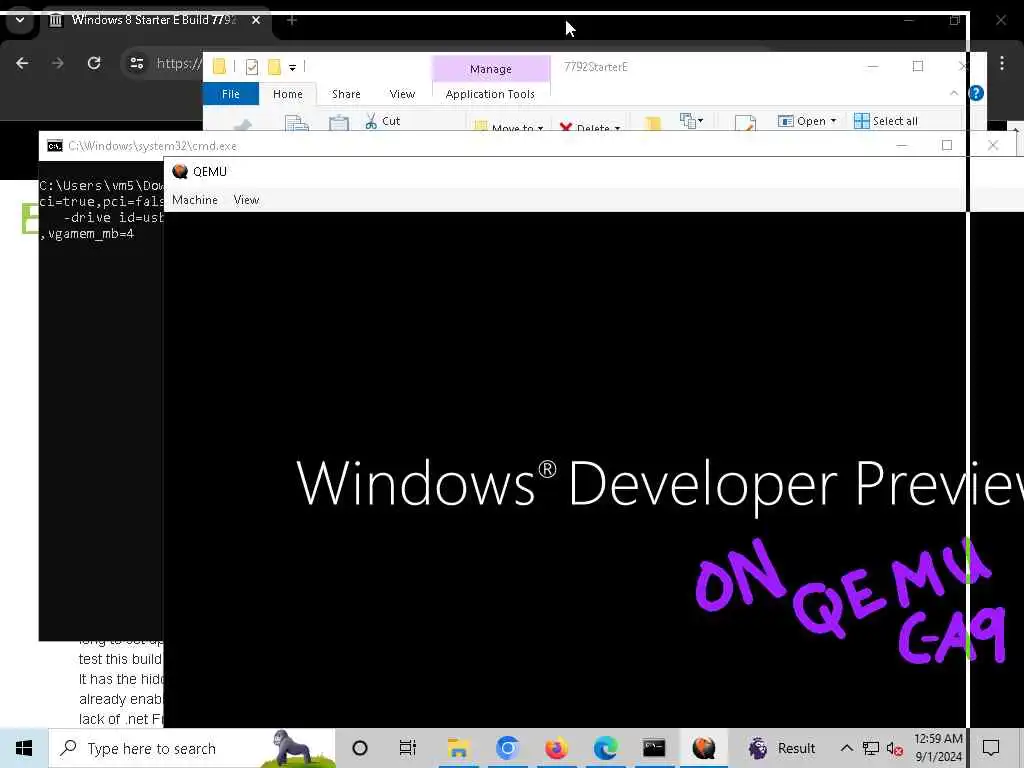1024x768 pixels.
Task: Switch to View tab in Explorer ribbon
Action: (x=402, y=94)
